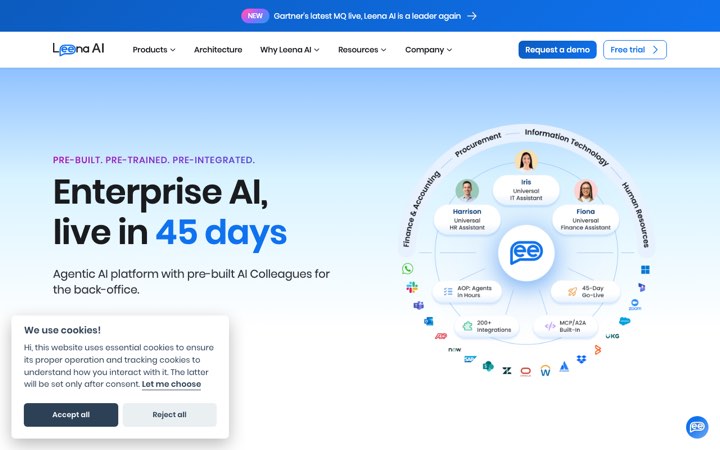Click the Oracle logo icon

pos(526,371)
